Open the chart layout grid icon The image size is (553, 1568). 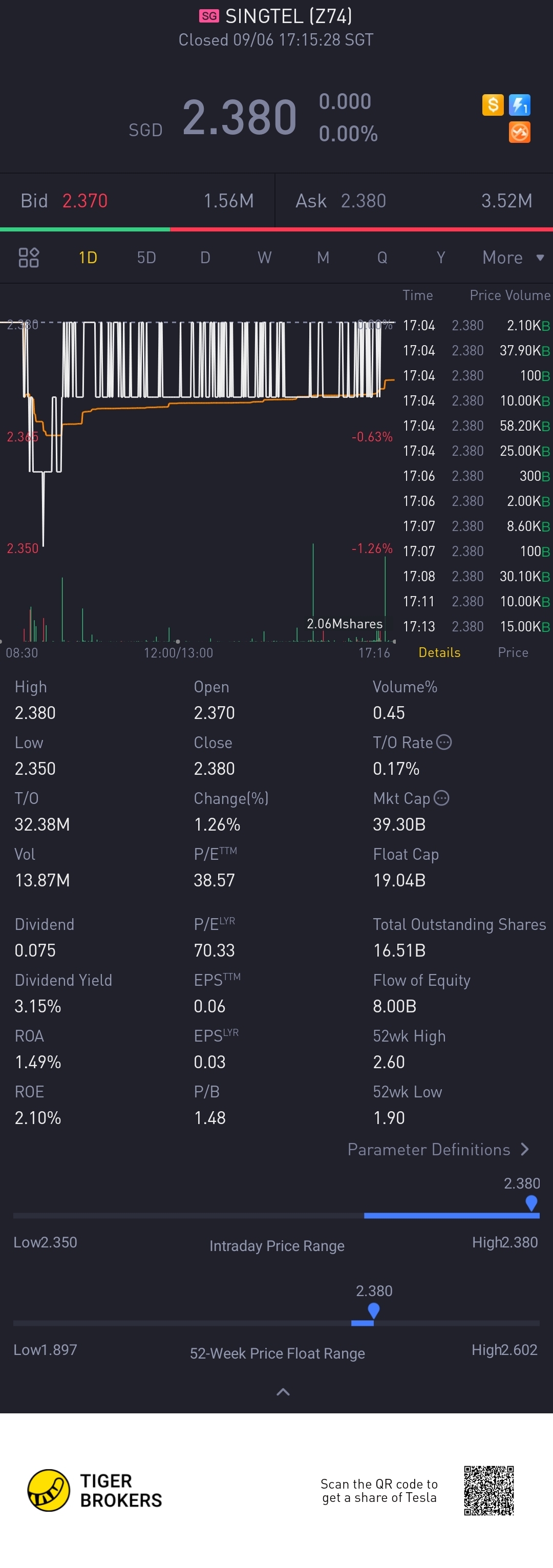pos(29,258)
